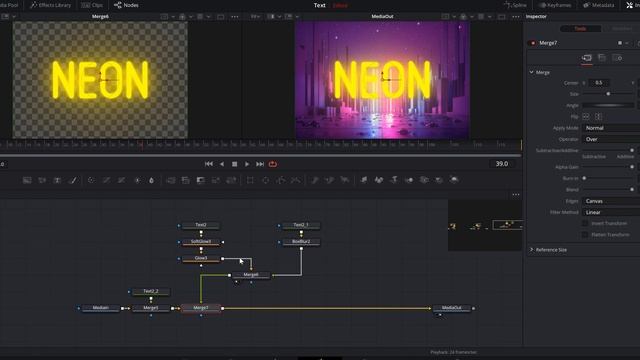This screenshot has width=640, height=360.
Task: Switch to the Tools tab in Inspector
Action: 580,29
